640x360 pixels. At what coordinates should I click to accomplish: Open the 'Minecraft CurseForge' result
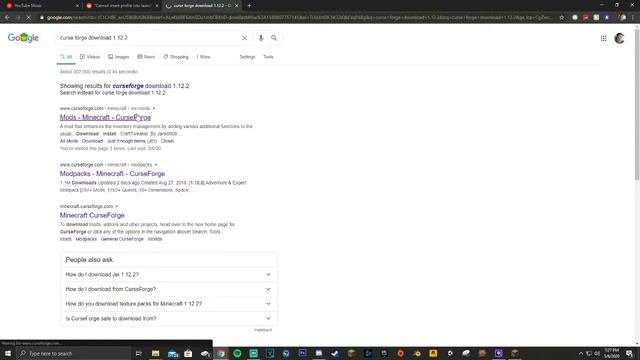[x=92, y=216]
